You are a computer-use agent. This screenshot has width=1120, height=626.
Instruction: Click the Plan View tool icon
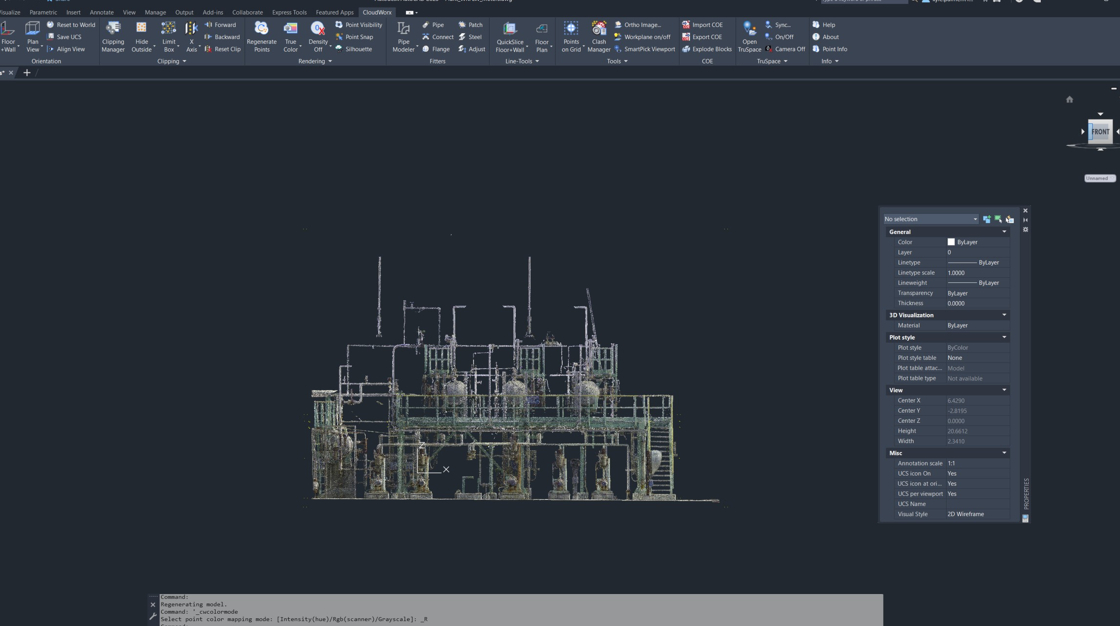coord(33,29)
